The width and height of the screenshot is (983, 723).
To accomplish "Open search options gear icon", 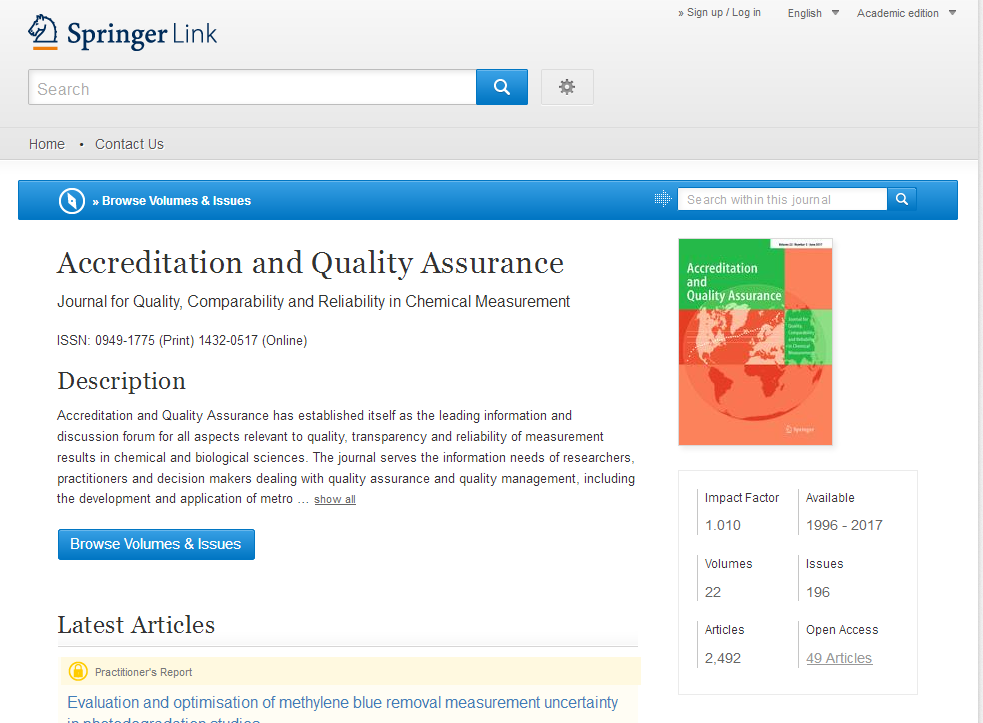I will 567,87.
